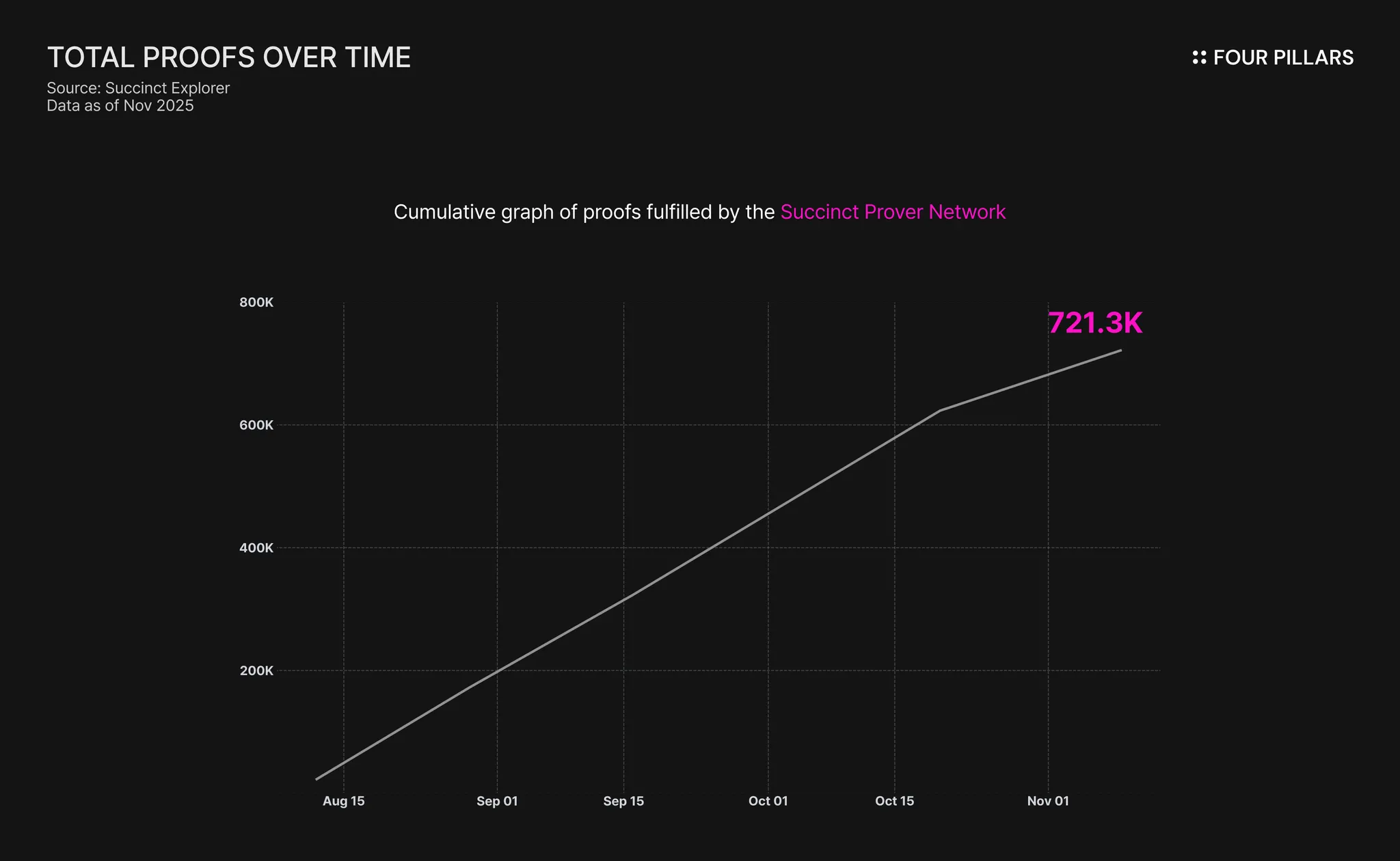
Task: Click the Aug 15 axis label
Action: (343, 801)
